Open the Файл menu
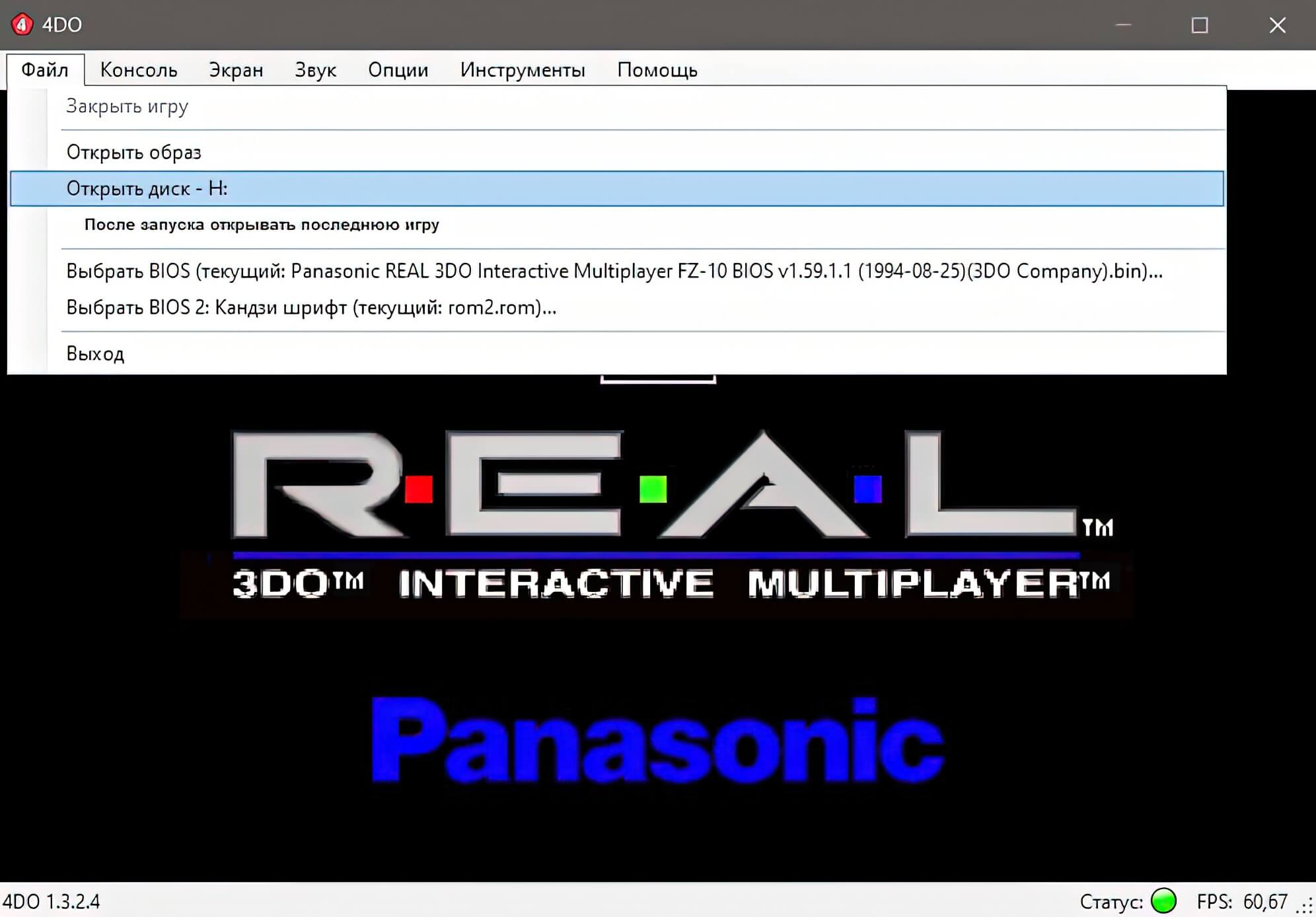 (x=45, y=69)
